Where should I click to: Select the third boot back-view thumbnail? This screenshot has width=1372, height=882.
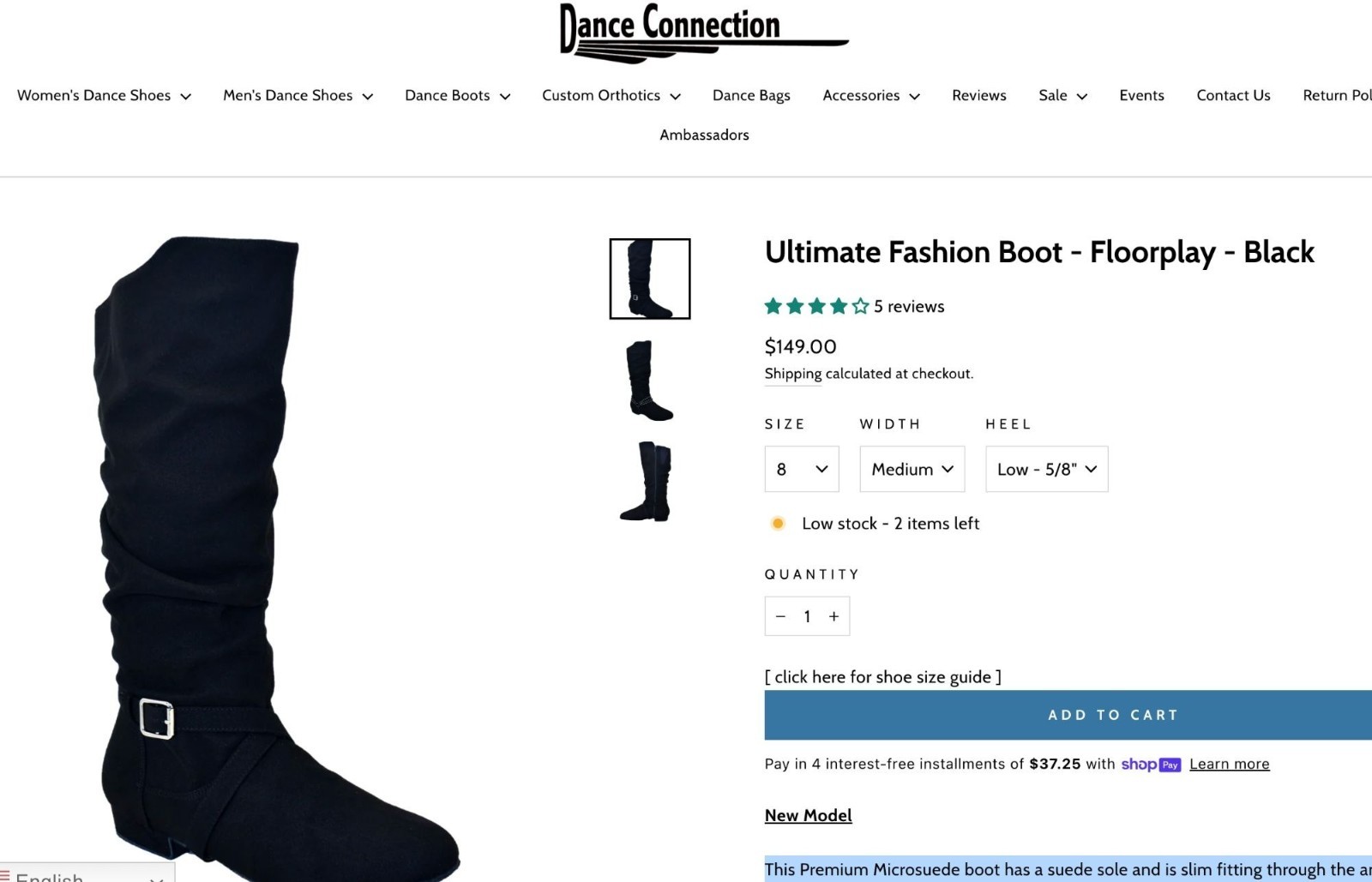point(650,481)
